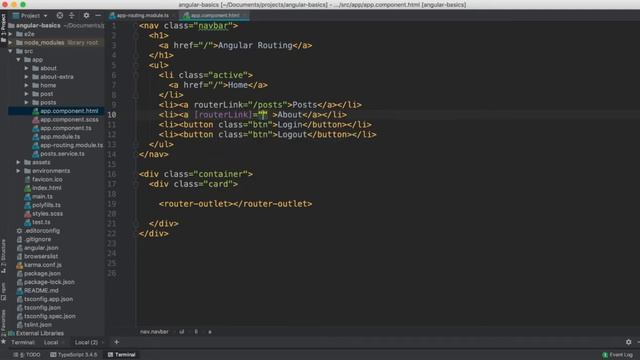Expand the assets folder
This screenshot has width=640, height=360.
point(18,162)
